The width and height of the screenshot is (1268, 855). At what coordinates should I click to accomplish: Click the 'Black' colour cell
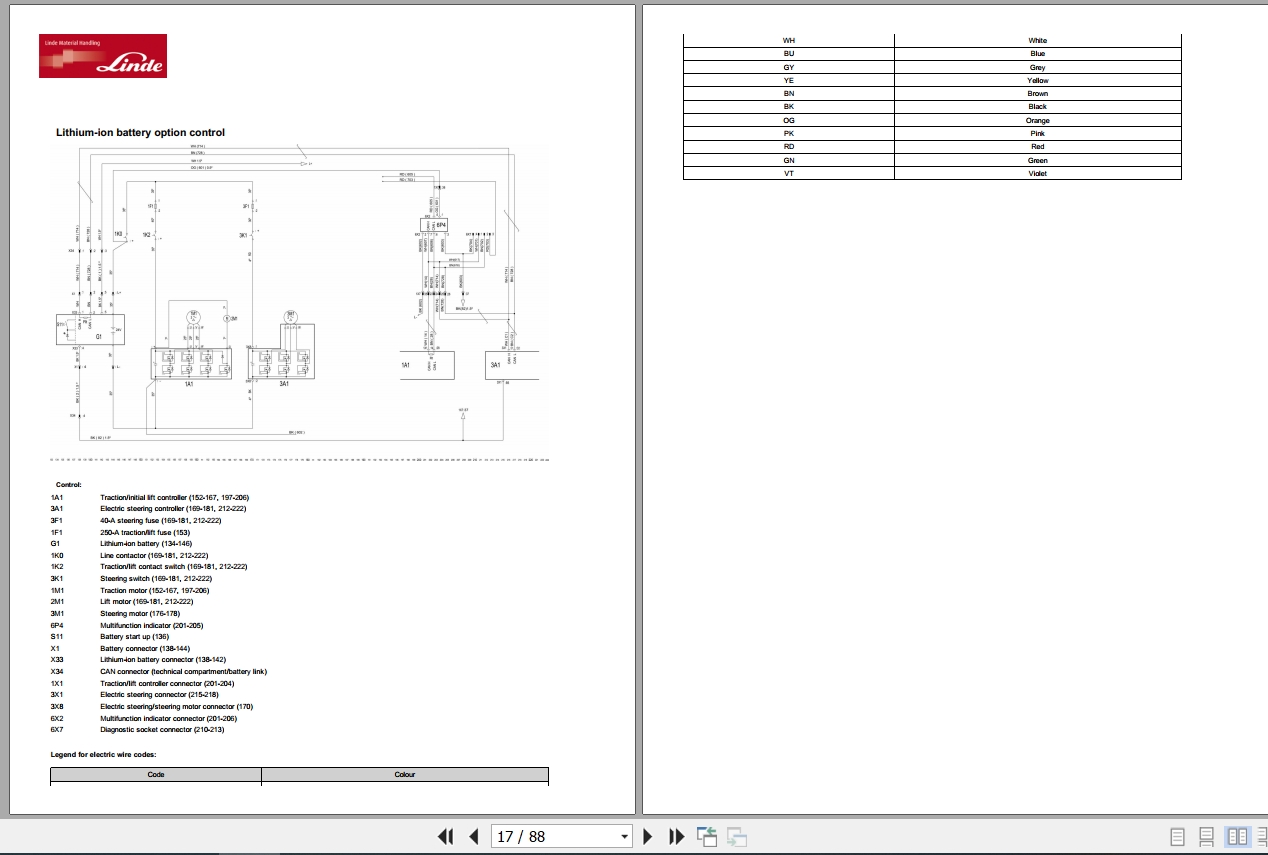(1038, 107)
